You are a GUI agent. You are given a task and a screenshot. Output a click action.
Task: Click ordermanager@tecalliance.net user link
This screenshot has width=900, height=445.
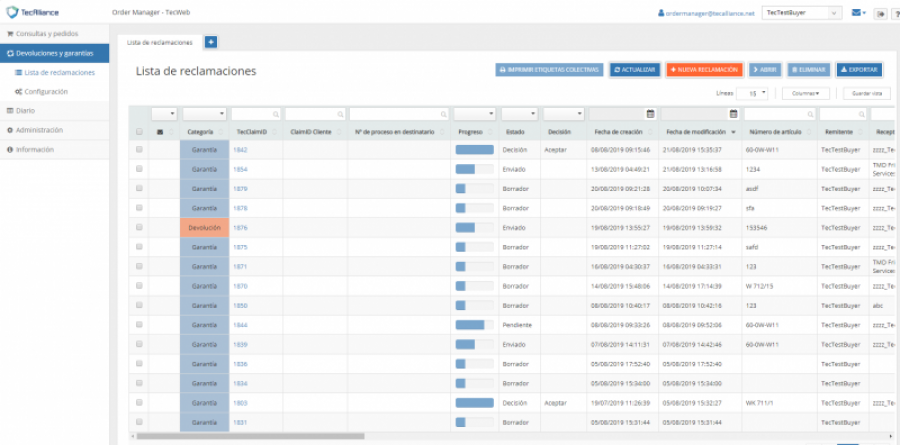tap(710, 13)
